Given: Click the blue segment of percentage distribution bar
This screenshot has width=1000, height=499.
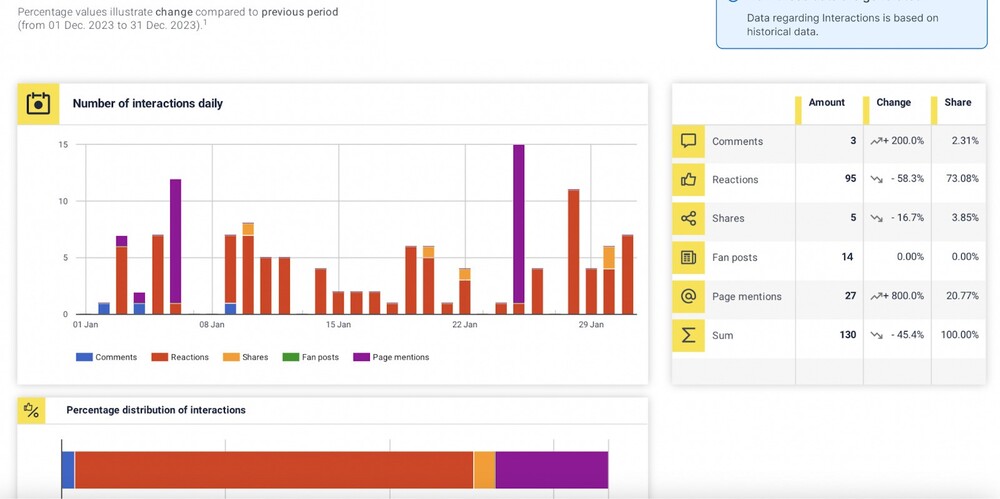Looking at the screenshot, I should click(x=68, y=470).
